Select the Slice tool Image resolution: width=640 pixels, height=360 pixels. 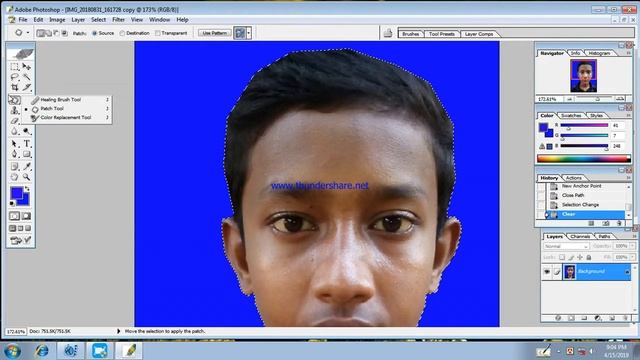[x=27, y=87]
